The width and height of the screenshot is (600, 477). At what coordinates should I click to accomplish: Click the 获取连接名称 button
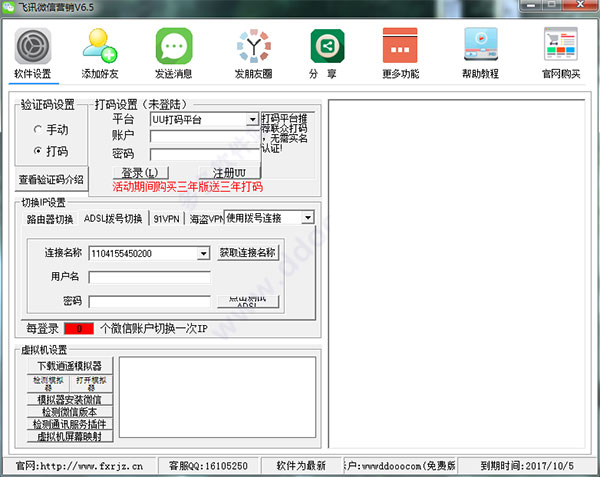(248, 253)
